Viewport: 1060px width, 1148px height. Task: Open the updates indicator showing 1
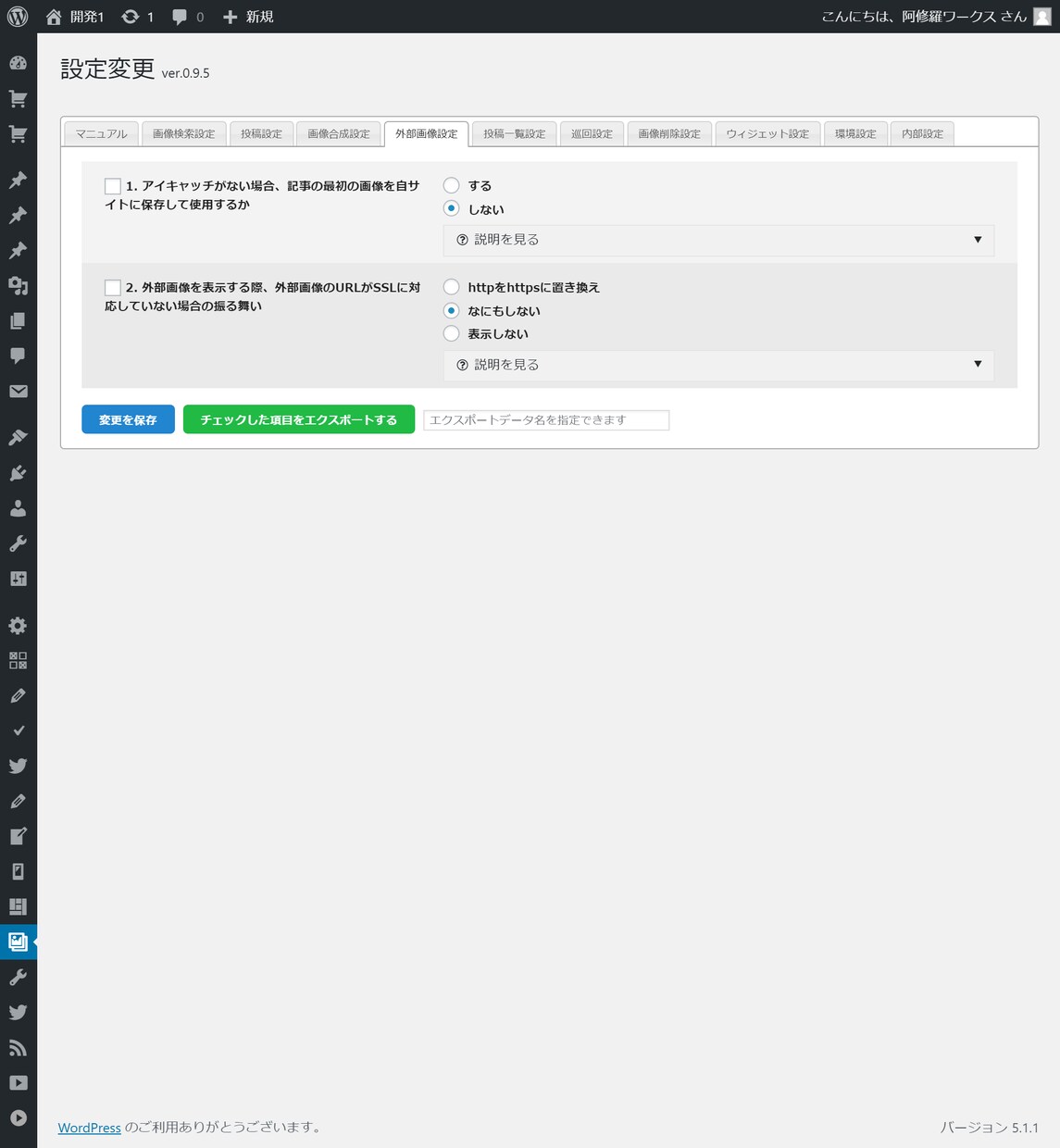coord(138,17)
